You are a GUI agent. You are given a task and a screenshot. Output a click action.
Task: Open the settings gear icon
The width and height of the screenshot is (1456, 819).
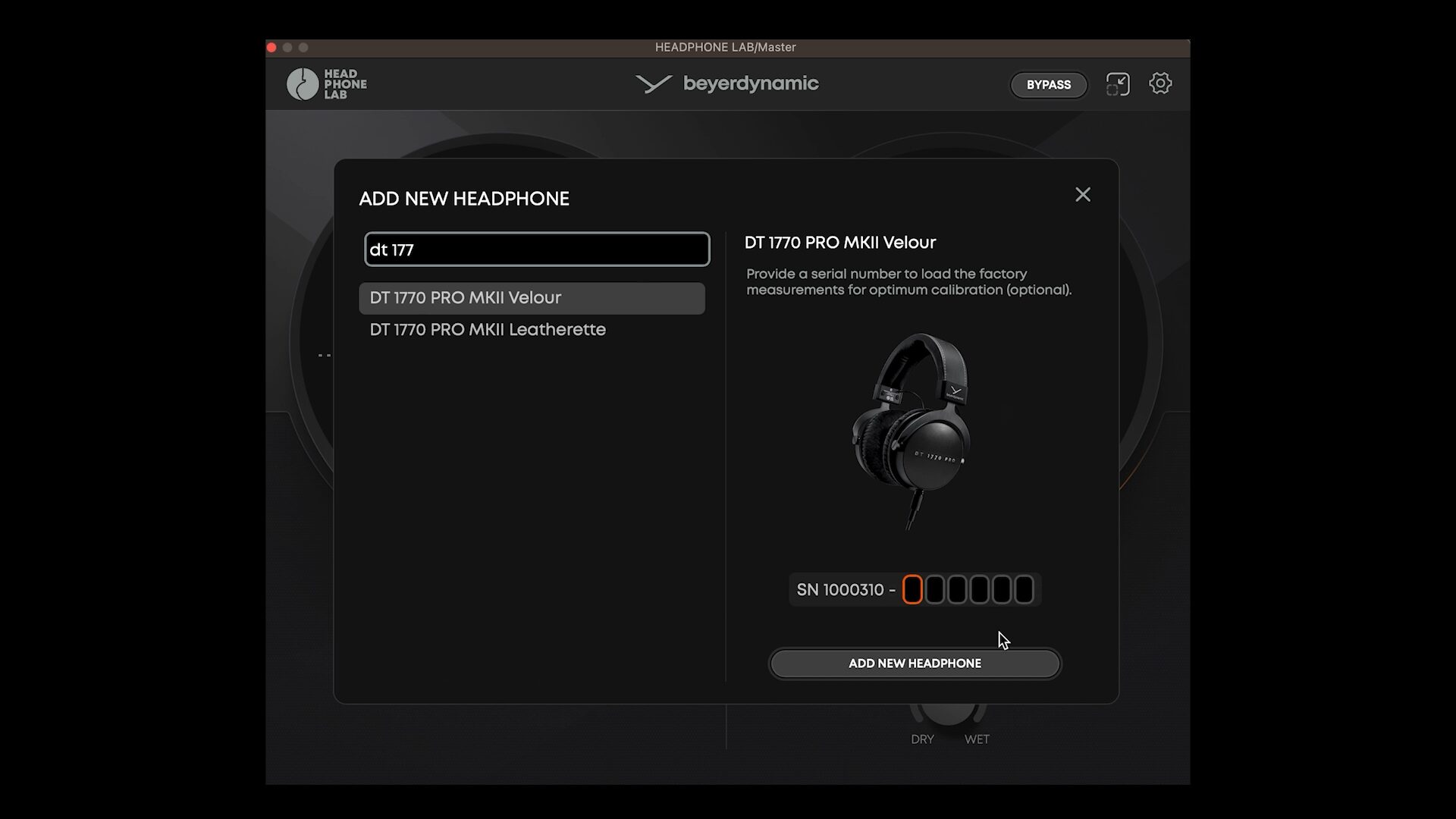pos(1159,83)
